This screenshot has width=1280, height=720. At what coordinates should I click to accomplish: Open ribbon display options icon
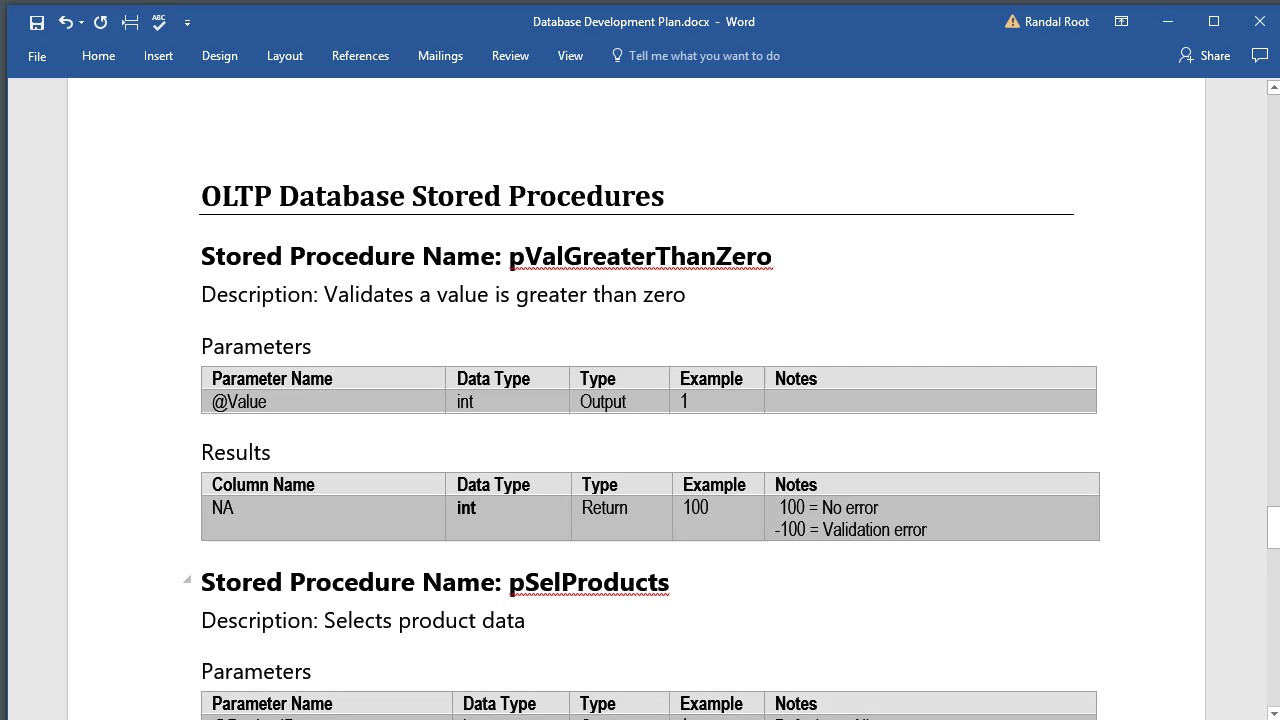pyautogui.click(x=1122, y=22)
